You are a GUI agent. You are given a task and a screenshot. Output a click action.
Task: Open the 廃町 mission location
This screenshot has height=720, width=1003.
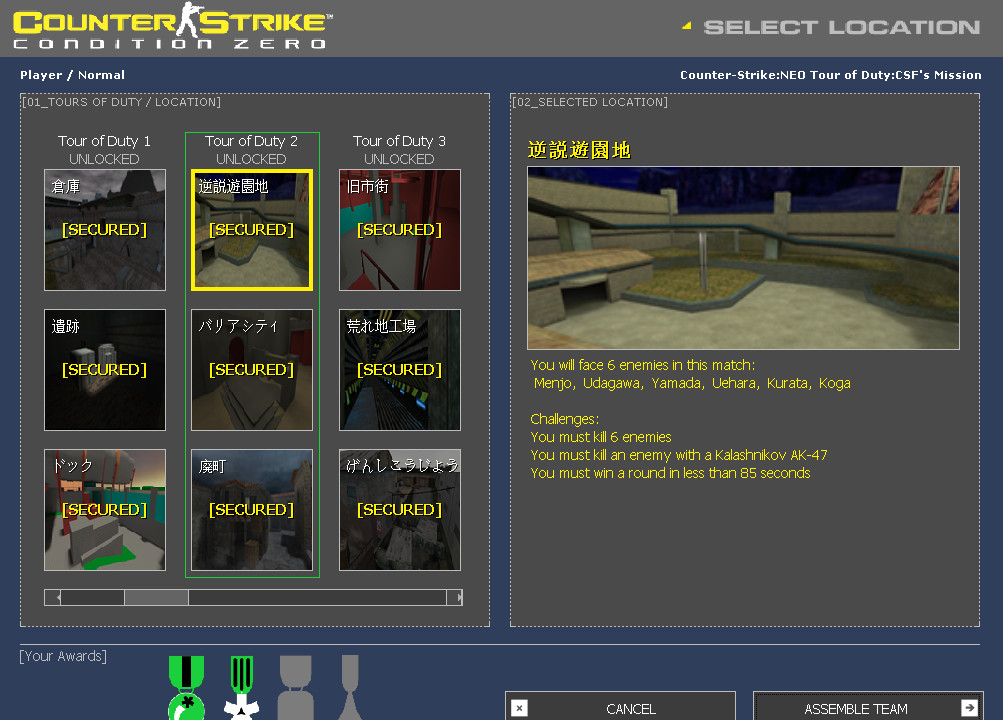point(251,509)
